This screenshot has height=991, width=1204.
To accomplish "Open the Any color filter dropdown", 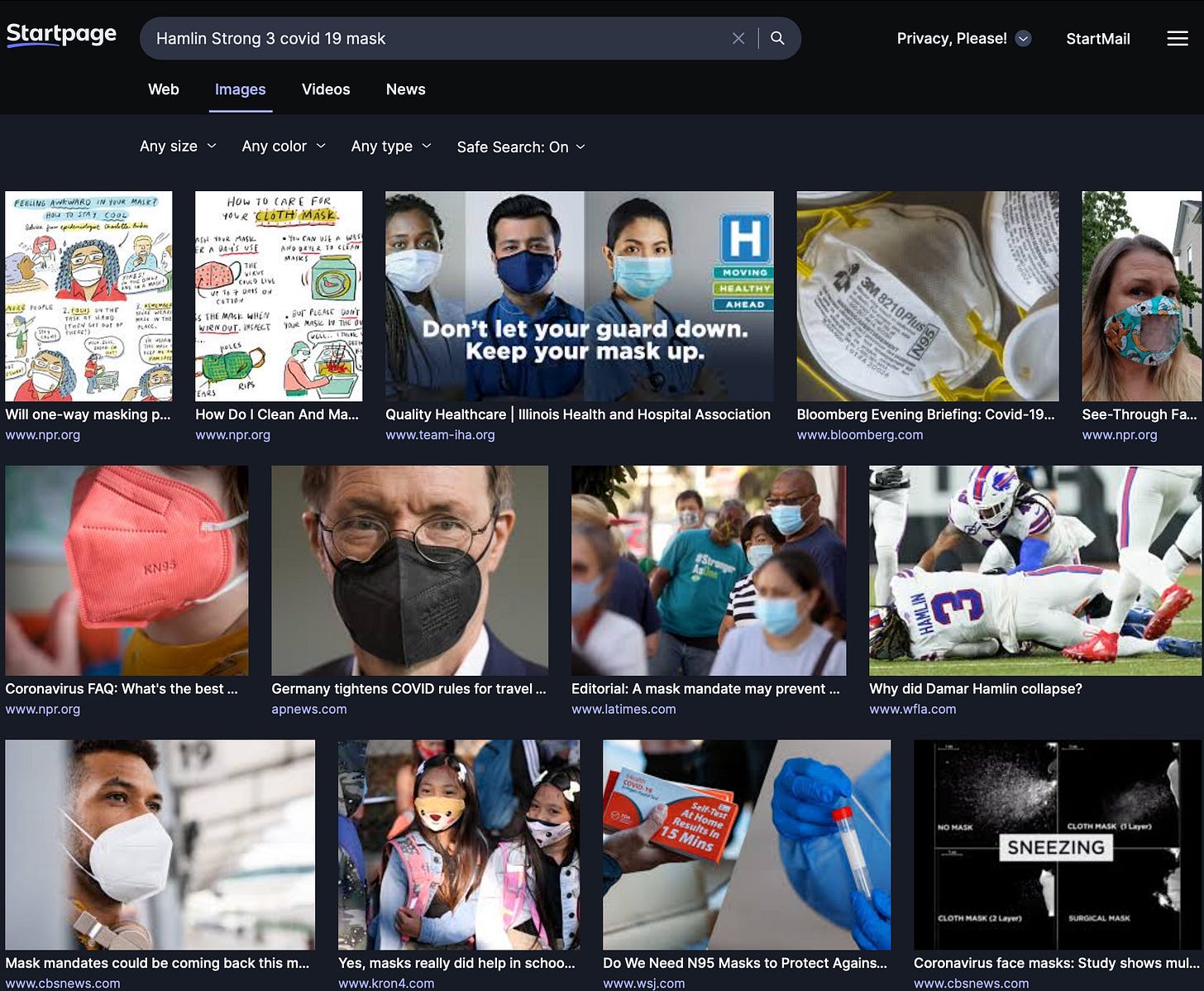I will [x=284, y=146].
